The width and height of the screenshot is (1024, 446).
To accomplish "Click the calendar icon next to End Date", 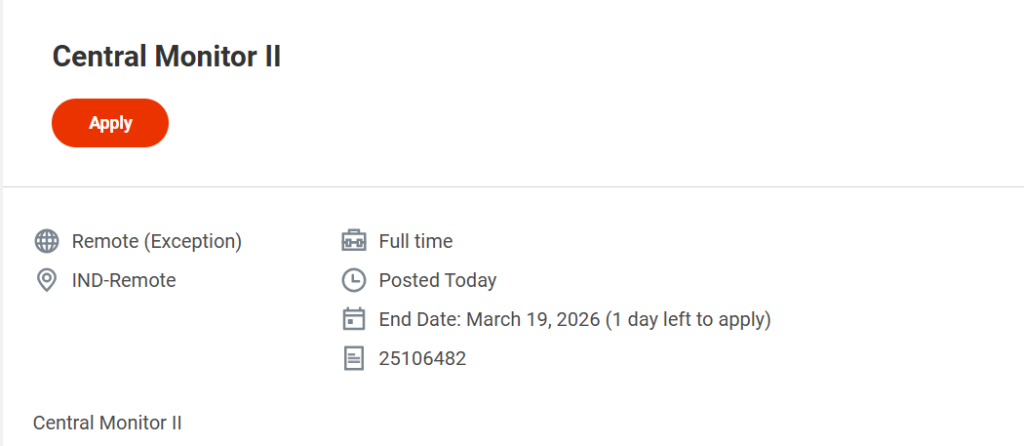I will pos(353,320).
